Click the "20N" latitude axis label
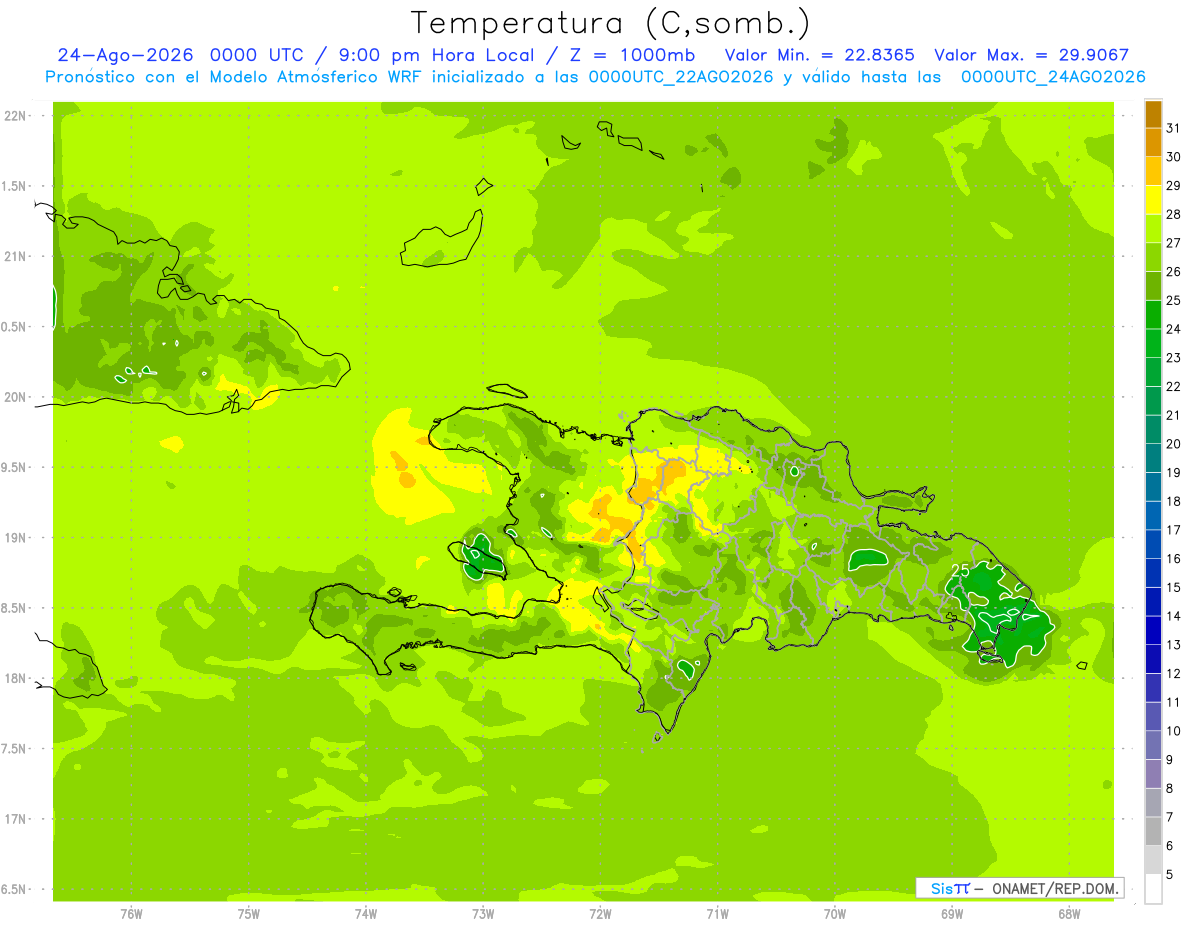The height and width of the screenshot is (927, 1200). [x=16, y=397]
